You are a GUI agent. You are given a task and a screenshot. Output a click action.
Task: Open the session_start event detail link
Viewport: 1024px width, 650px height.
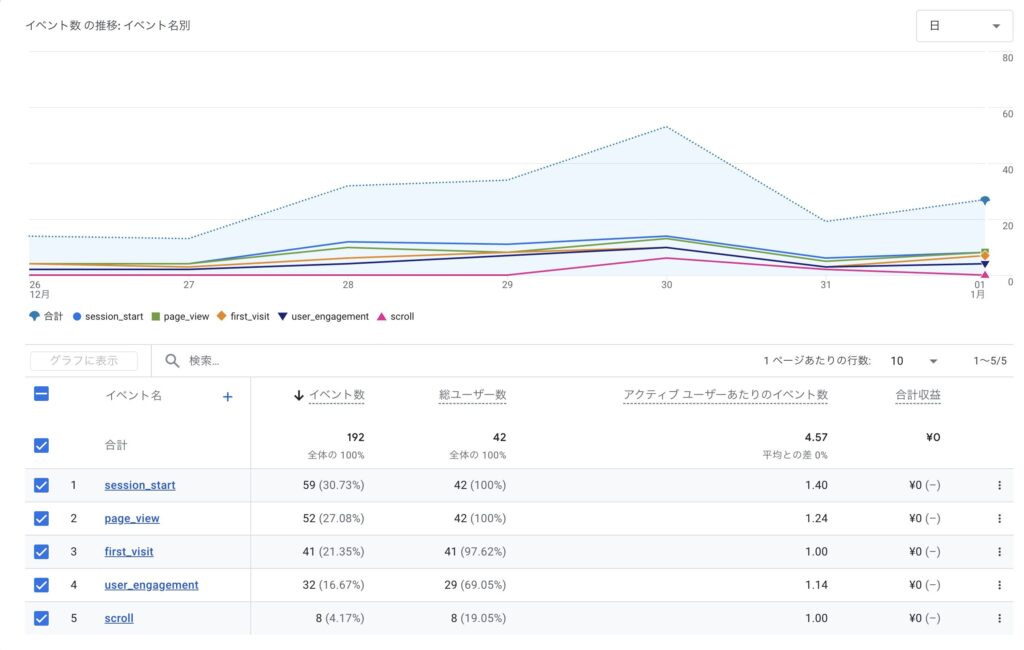pos(139,485)
